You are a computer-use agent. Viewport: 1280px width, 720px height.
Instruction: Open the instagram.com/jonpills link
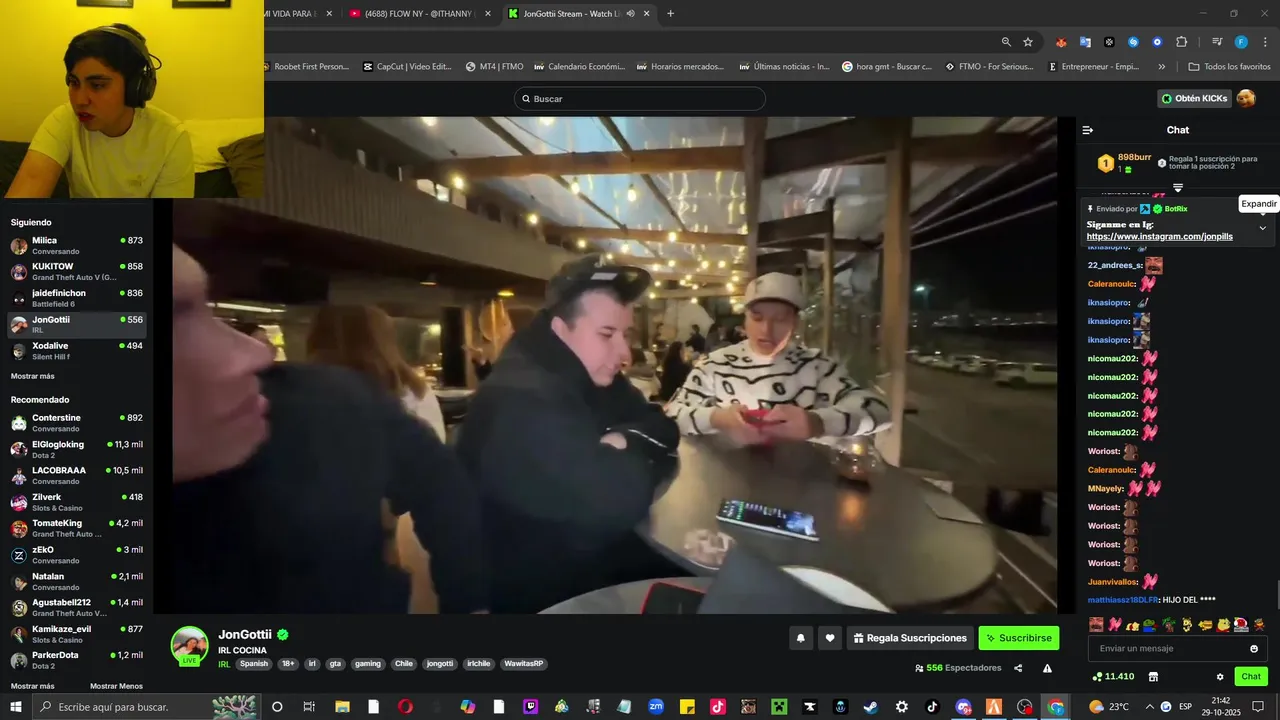[1160, 237]
